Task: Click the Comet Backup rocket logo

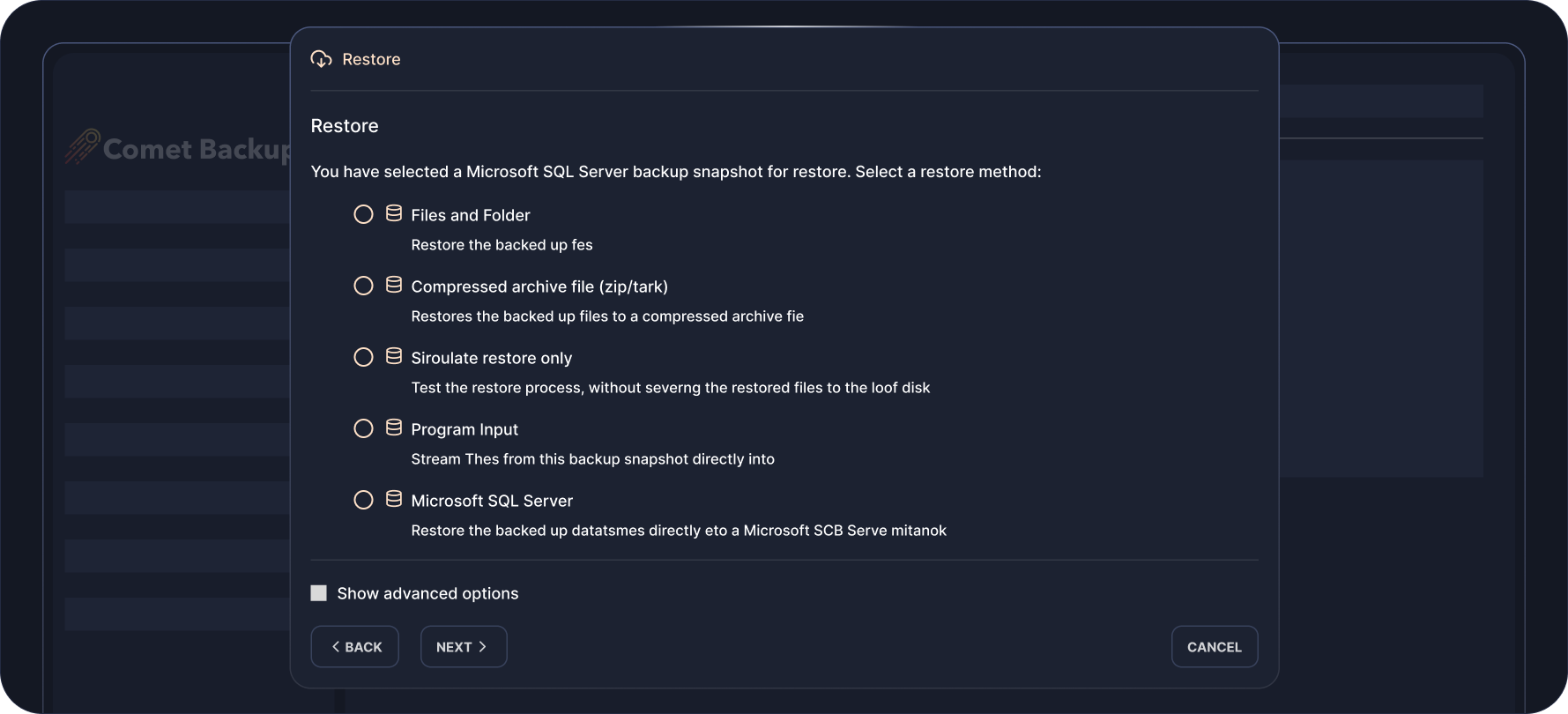Action: 81,147
